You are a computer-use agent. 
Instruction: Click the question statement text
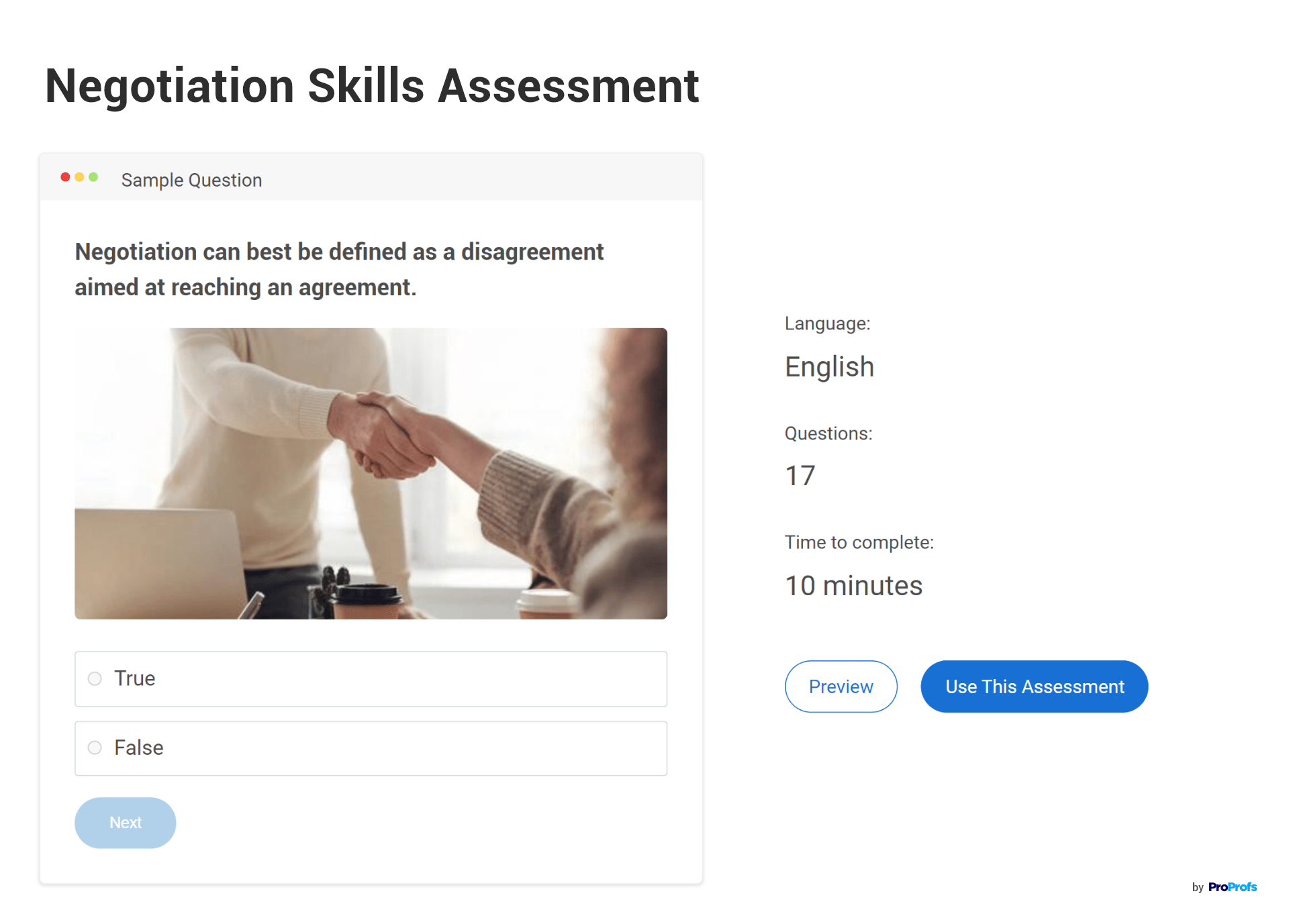click(x=338, y=268)
